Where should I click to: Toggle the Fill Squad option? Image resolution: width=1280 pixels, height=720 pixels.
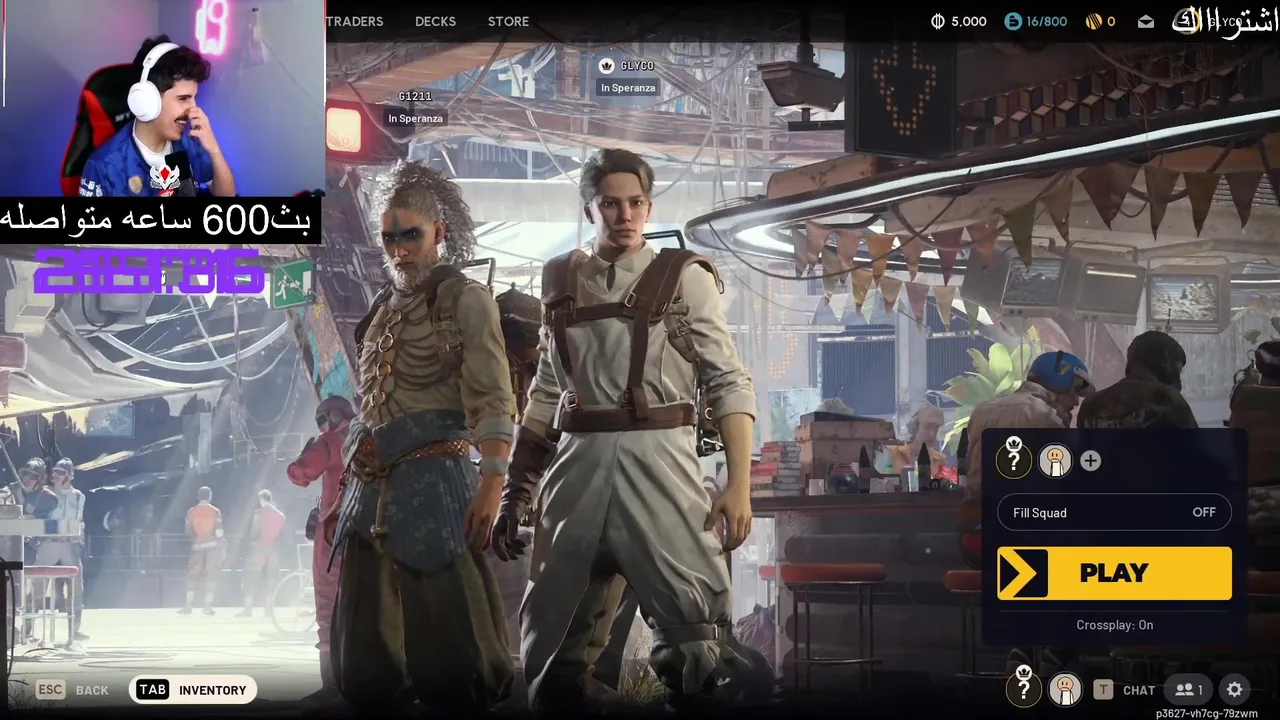[1114, 512]
